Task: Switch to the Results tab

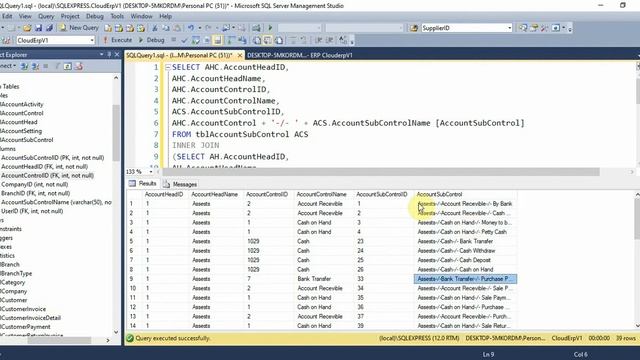Action: point(143,184)
